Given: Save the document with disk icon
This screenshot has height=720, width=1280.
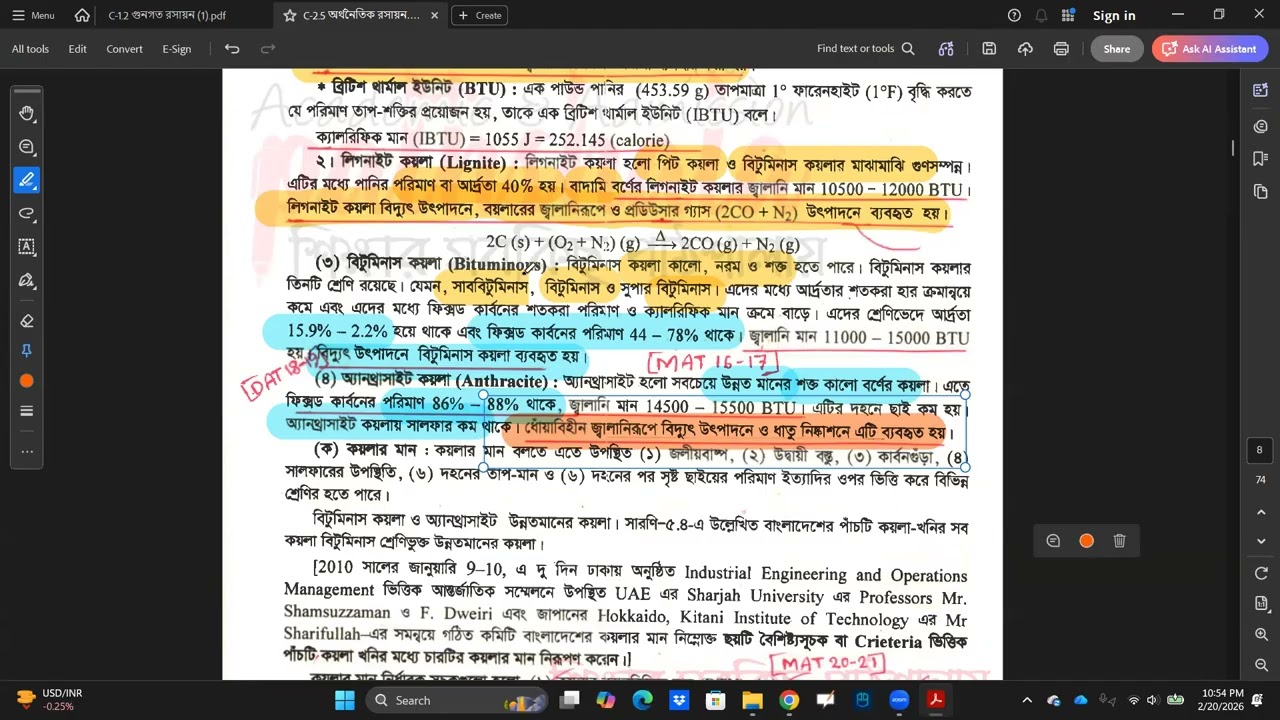Looking at the screenshot, I should 989,49.
